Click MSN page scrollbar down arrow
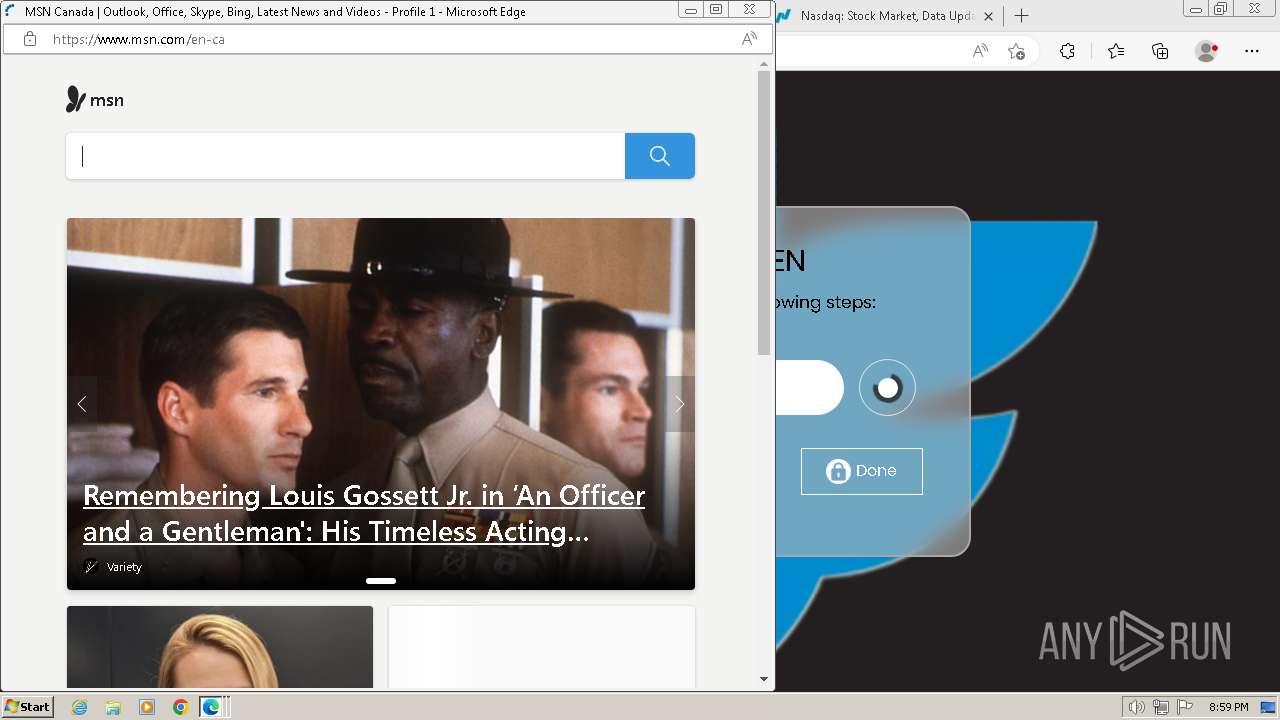The width and height of the screenshot is (1280, 720). [x=764, y=679]
